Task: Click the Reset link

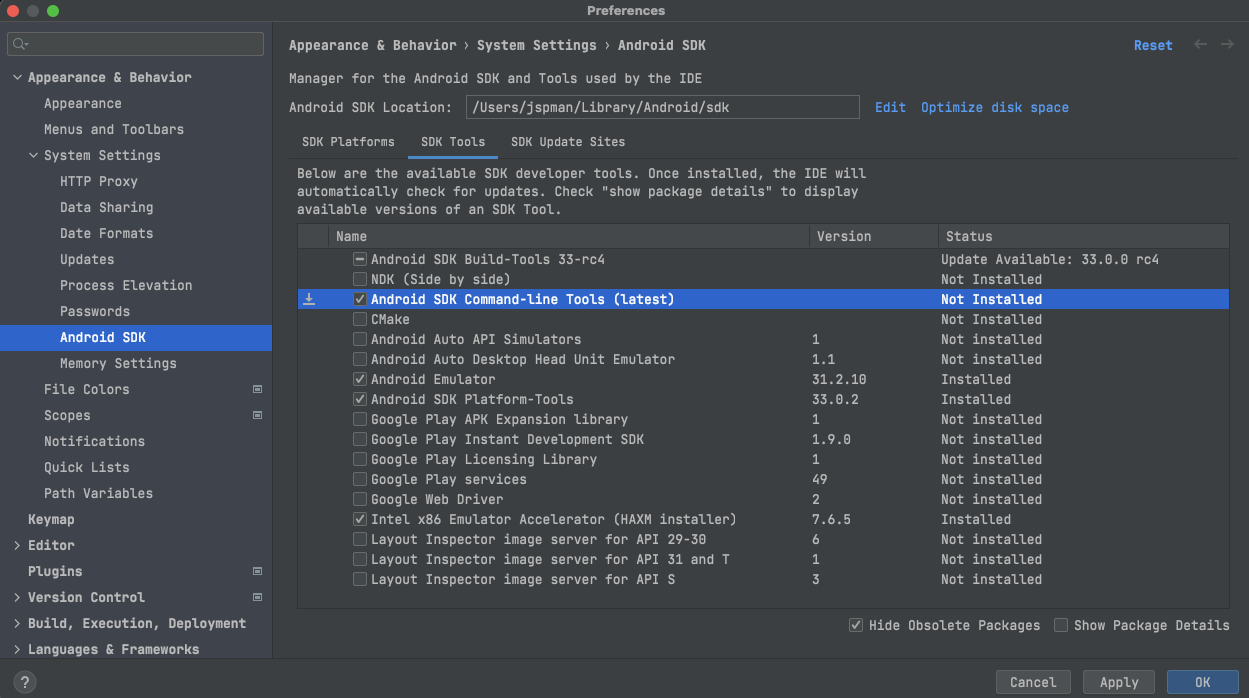Action: [1153, 45]
